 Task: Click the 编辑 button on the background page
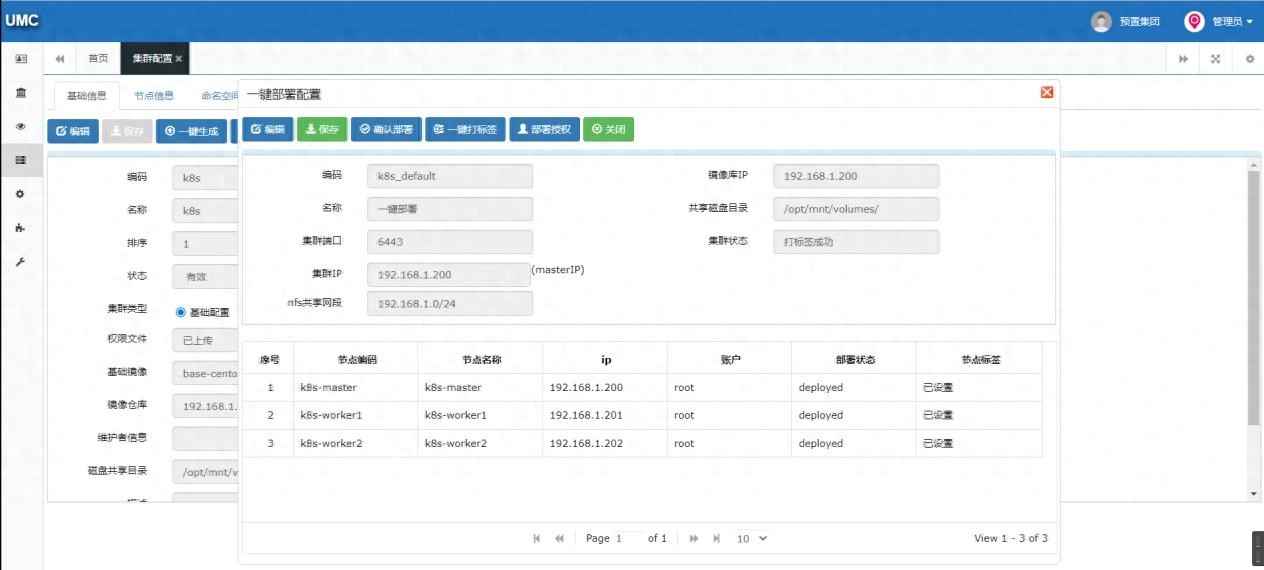[x=73, y=131]
